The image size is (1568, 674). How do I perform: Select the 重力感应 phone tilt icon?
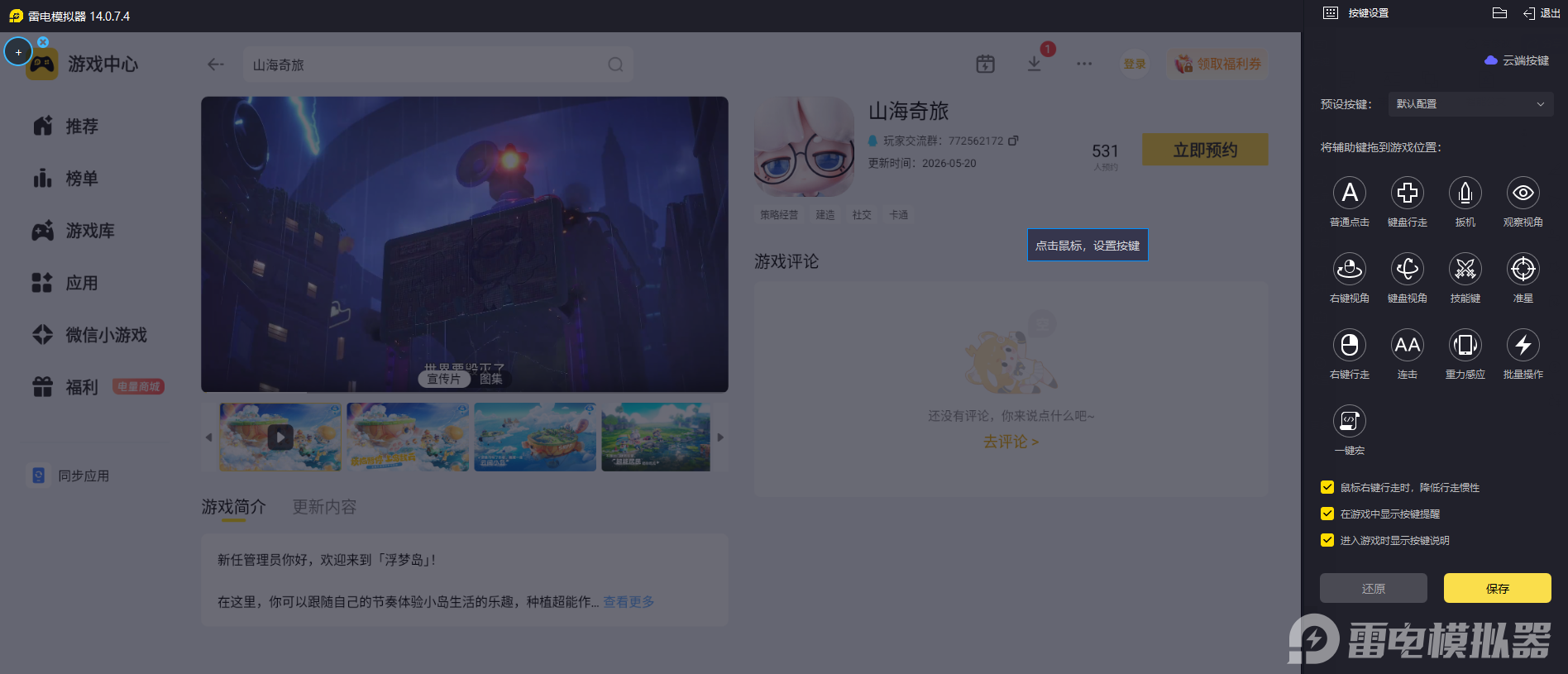tap(1465, 345)
